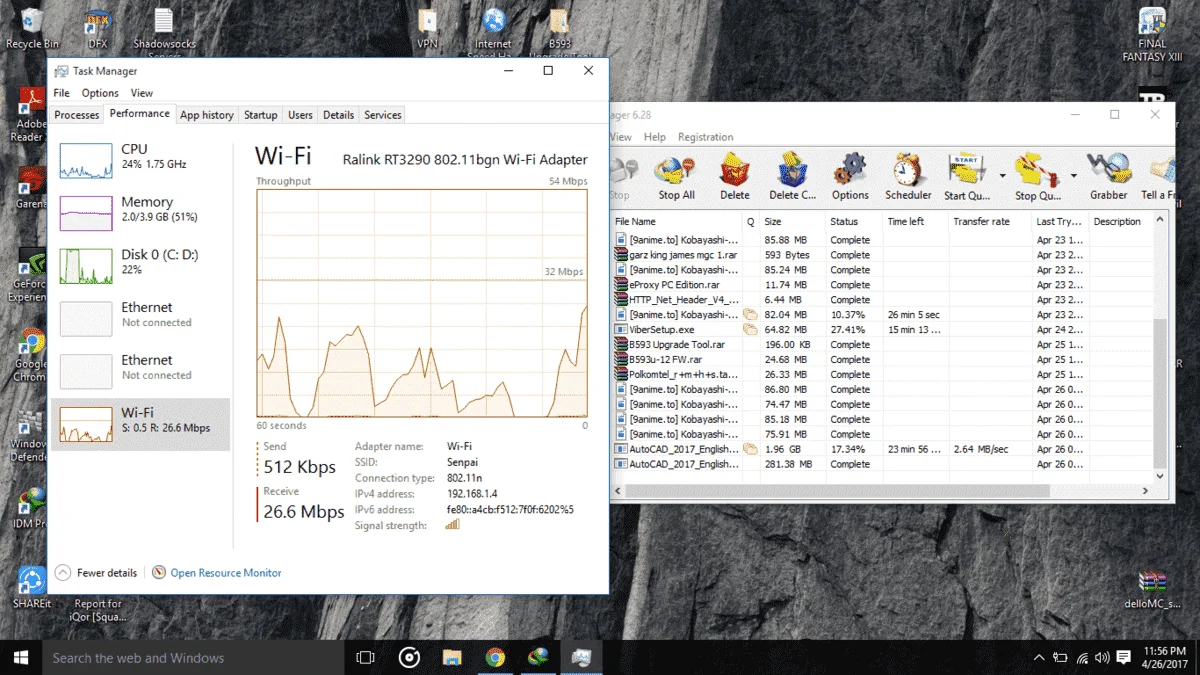Select the CPU performance item
1200x675 pixels.
[140, 160]
